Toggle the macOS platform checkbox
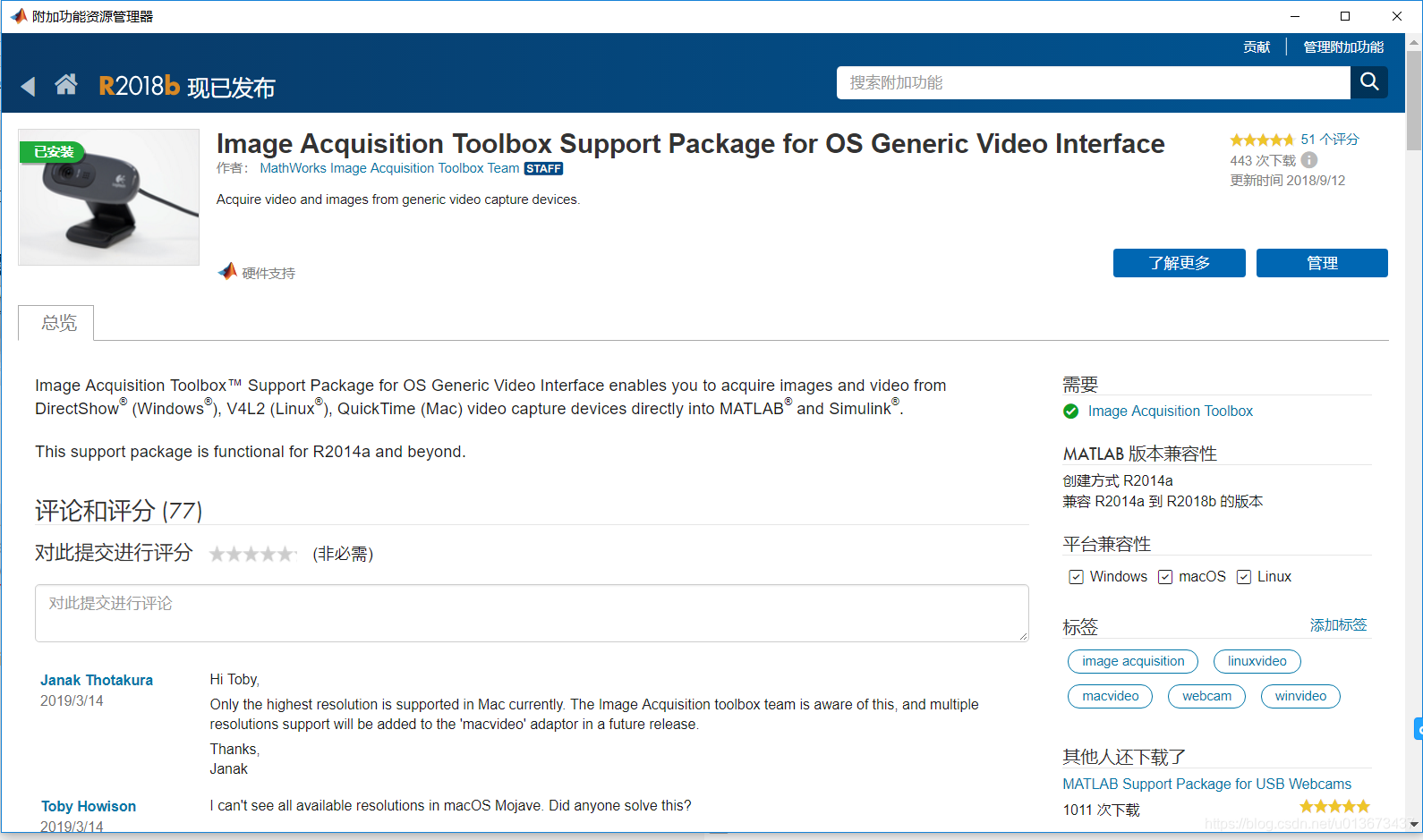This screenshot has height=840, width=1423. click(x=1164, y=577)
